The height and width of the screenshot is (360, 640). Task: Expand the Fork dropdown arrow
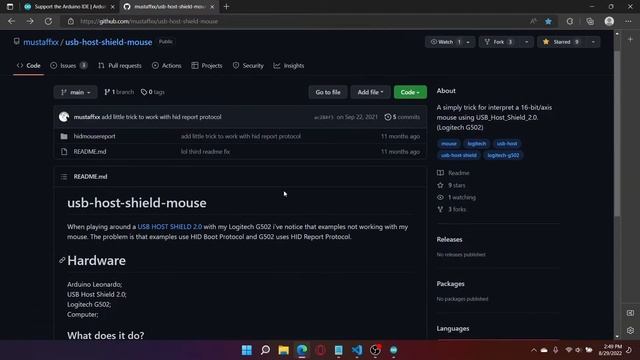527,42
